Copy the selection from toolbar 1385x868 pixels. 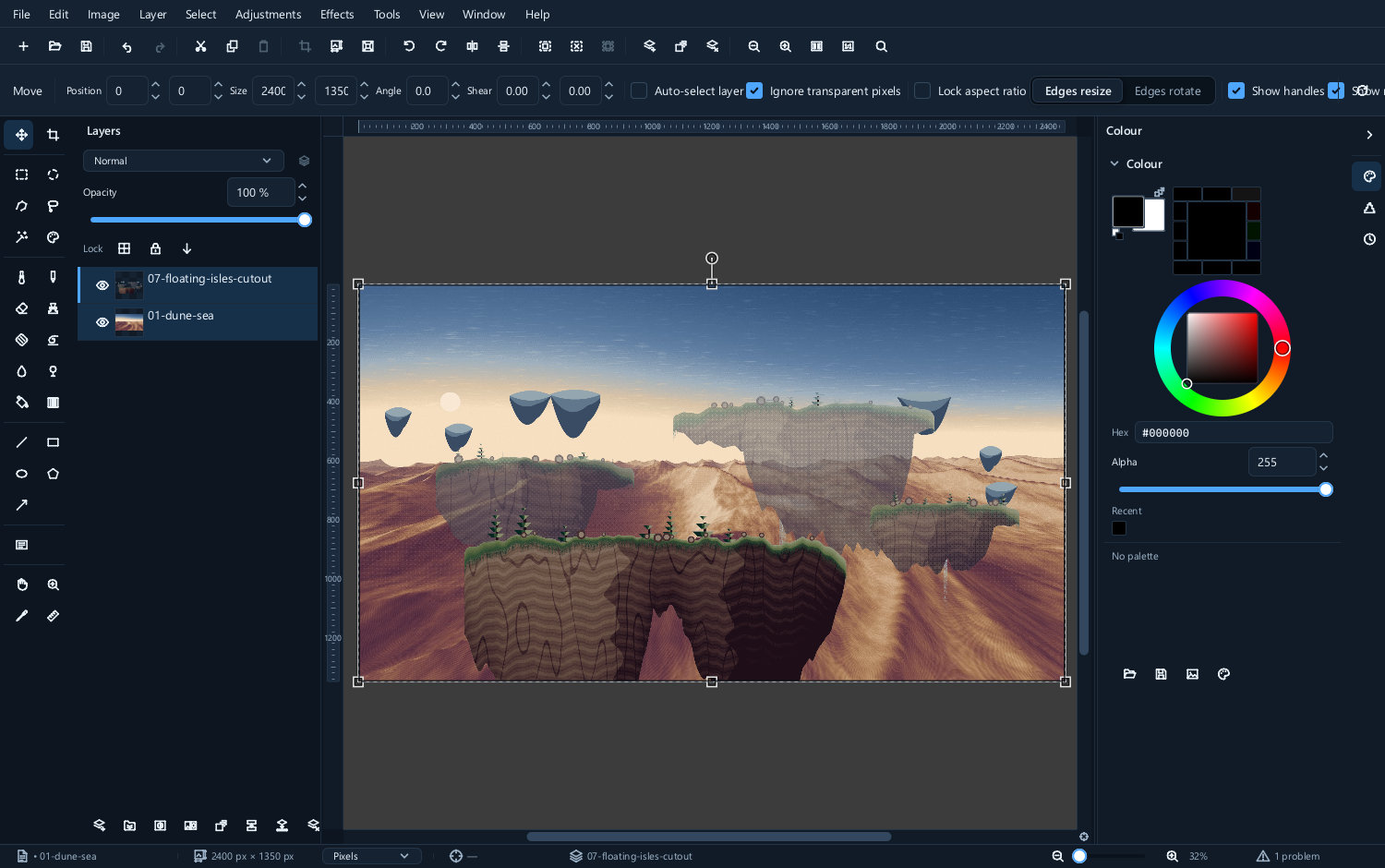coord(232,46)
